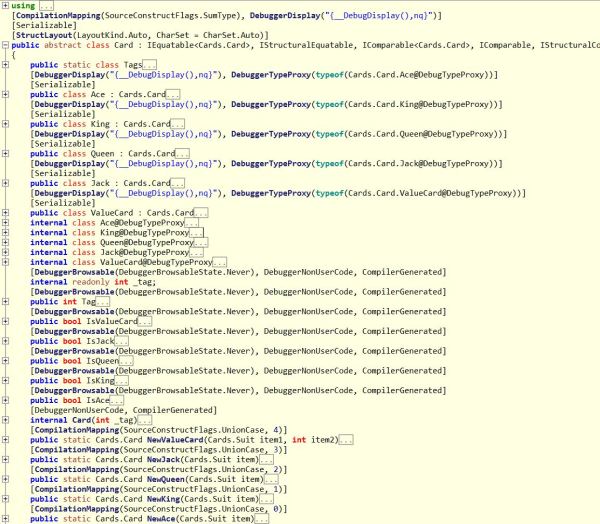Collapse the public abstract class Card block
This screenshot has width=600, height=524.
point(5,45)
